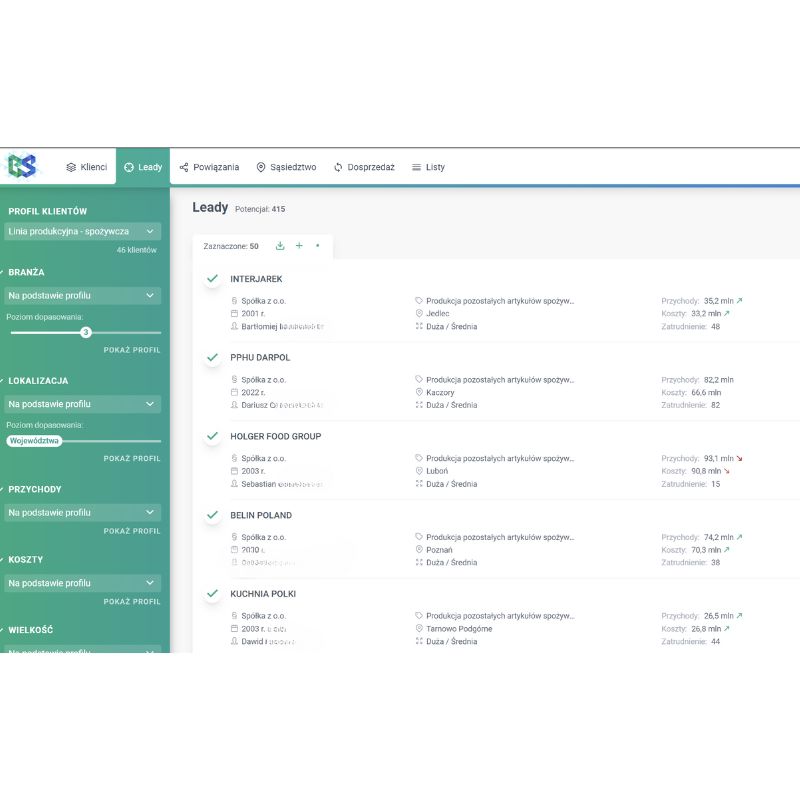Click the red cost trend arrow for HOLGER FOOD GROUP

[x=727, y=471]
